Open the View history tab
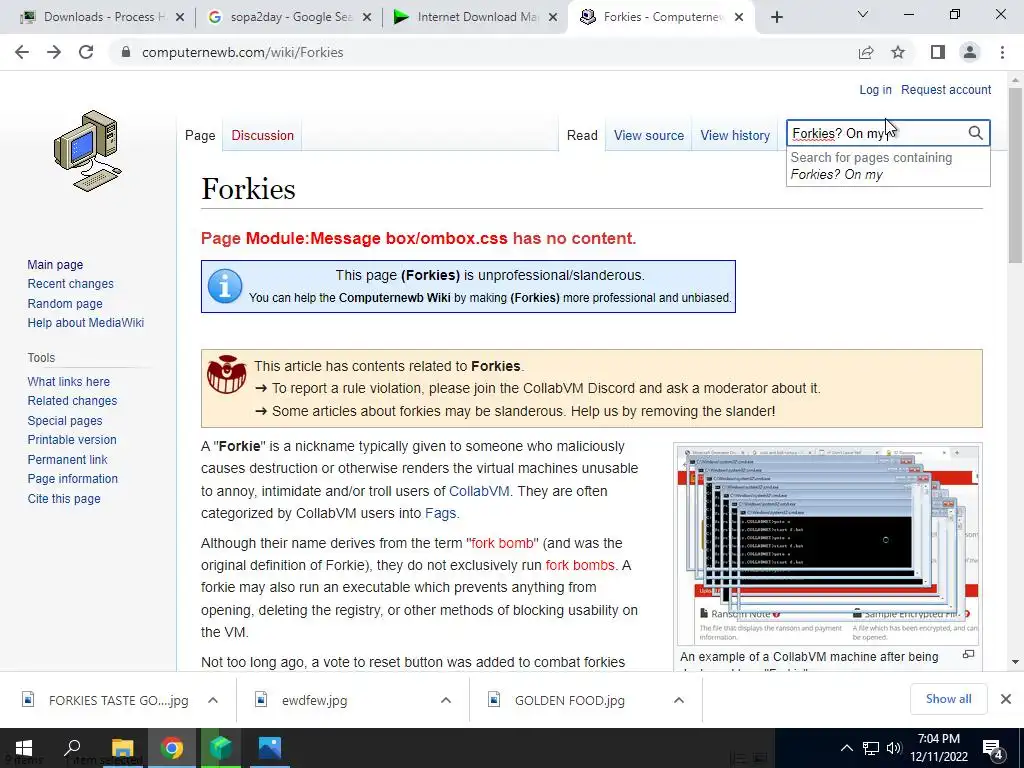 tap(735, 135)
